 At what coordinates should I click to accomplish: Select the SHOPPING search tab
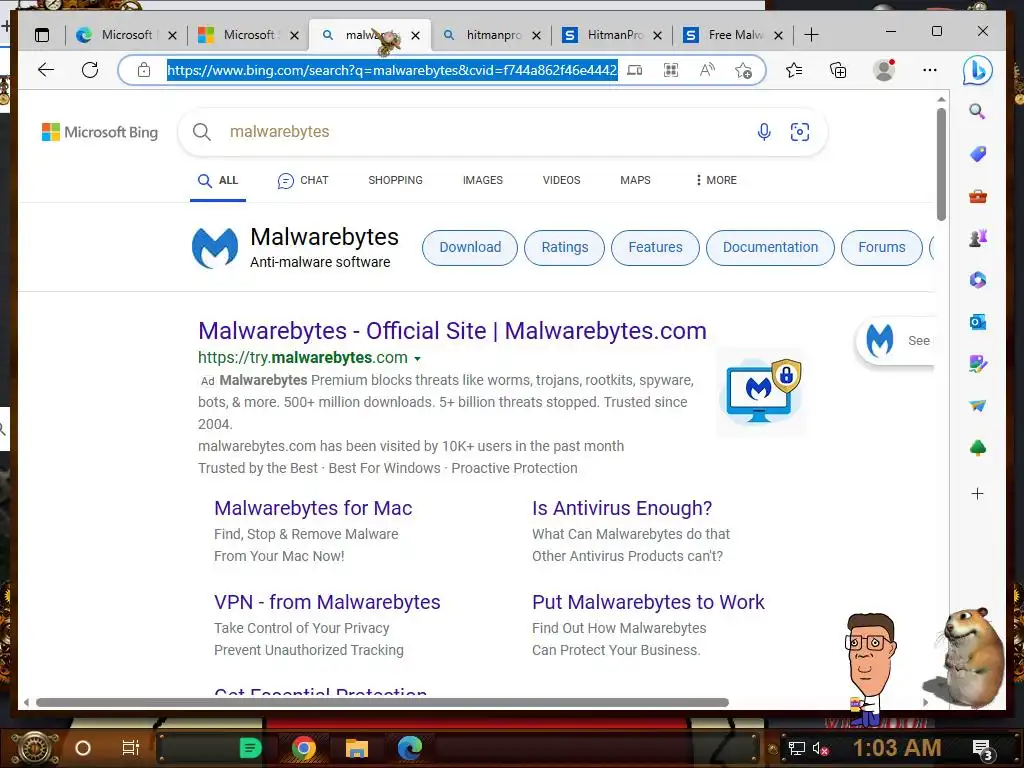click(395, 180)
